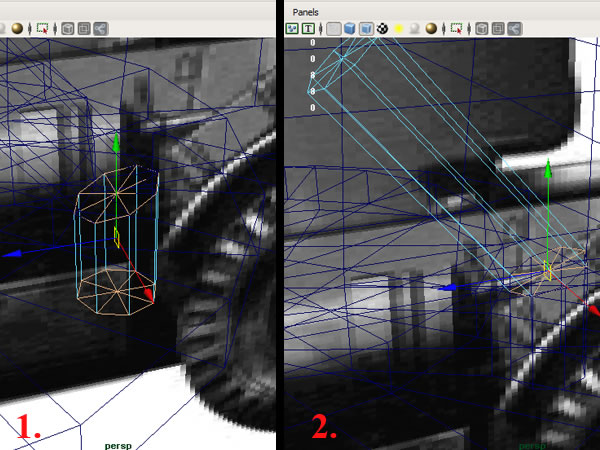Click yellow center manipulator handle in viewport 2
Viewport: 600px width, 450px height.
[548, 270]
